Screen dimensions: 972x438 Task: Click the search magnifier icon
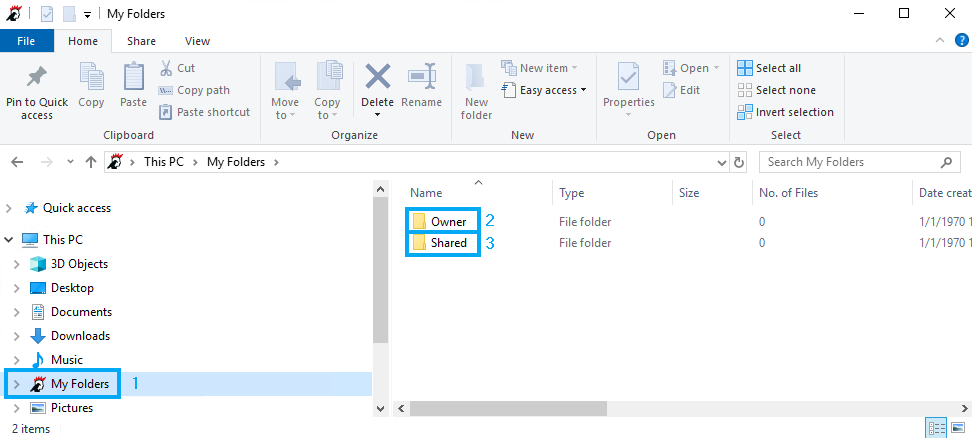pos(946,162)
